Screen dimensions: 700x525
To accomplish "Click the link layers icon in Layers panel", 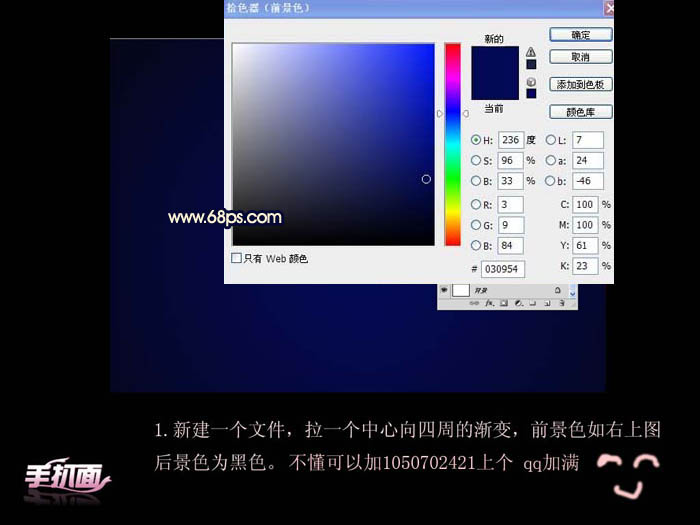I will 475,303.
